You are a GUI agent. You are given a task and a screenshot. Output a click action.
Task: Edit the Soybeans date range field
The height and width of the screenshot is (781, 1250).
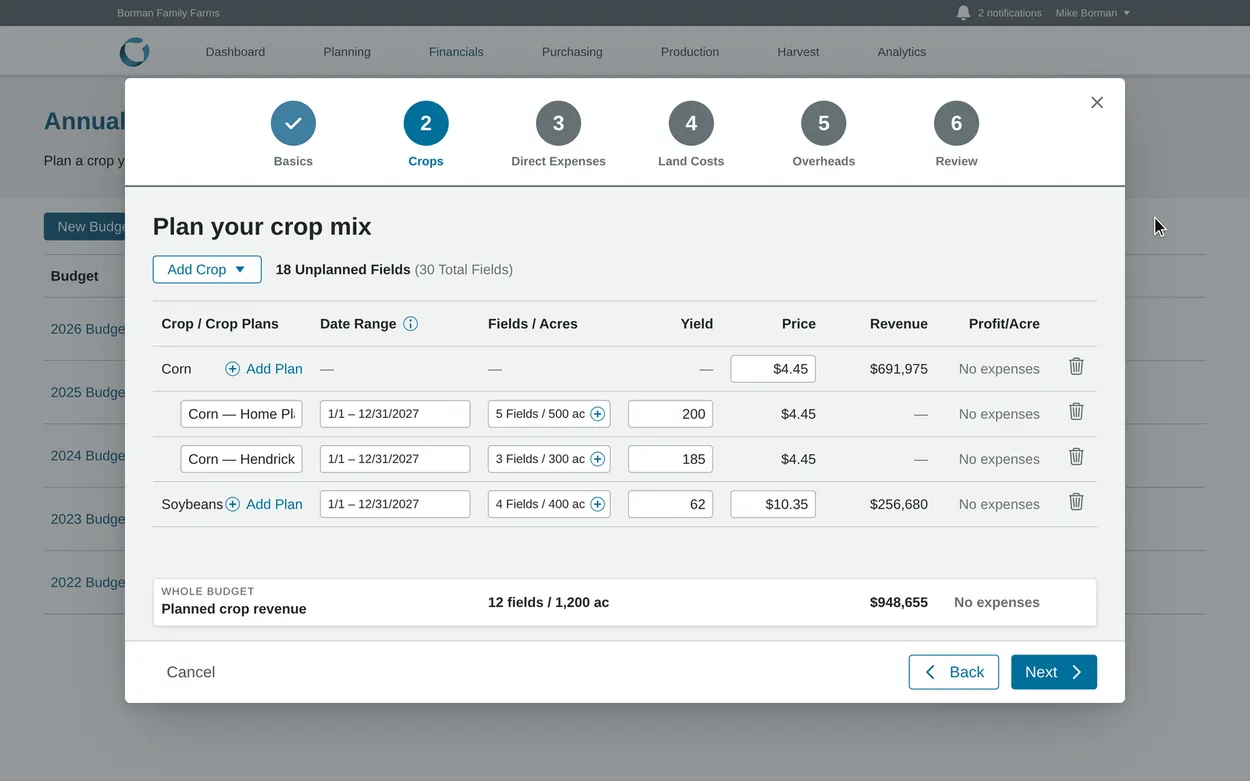coord(395,504)
